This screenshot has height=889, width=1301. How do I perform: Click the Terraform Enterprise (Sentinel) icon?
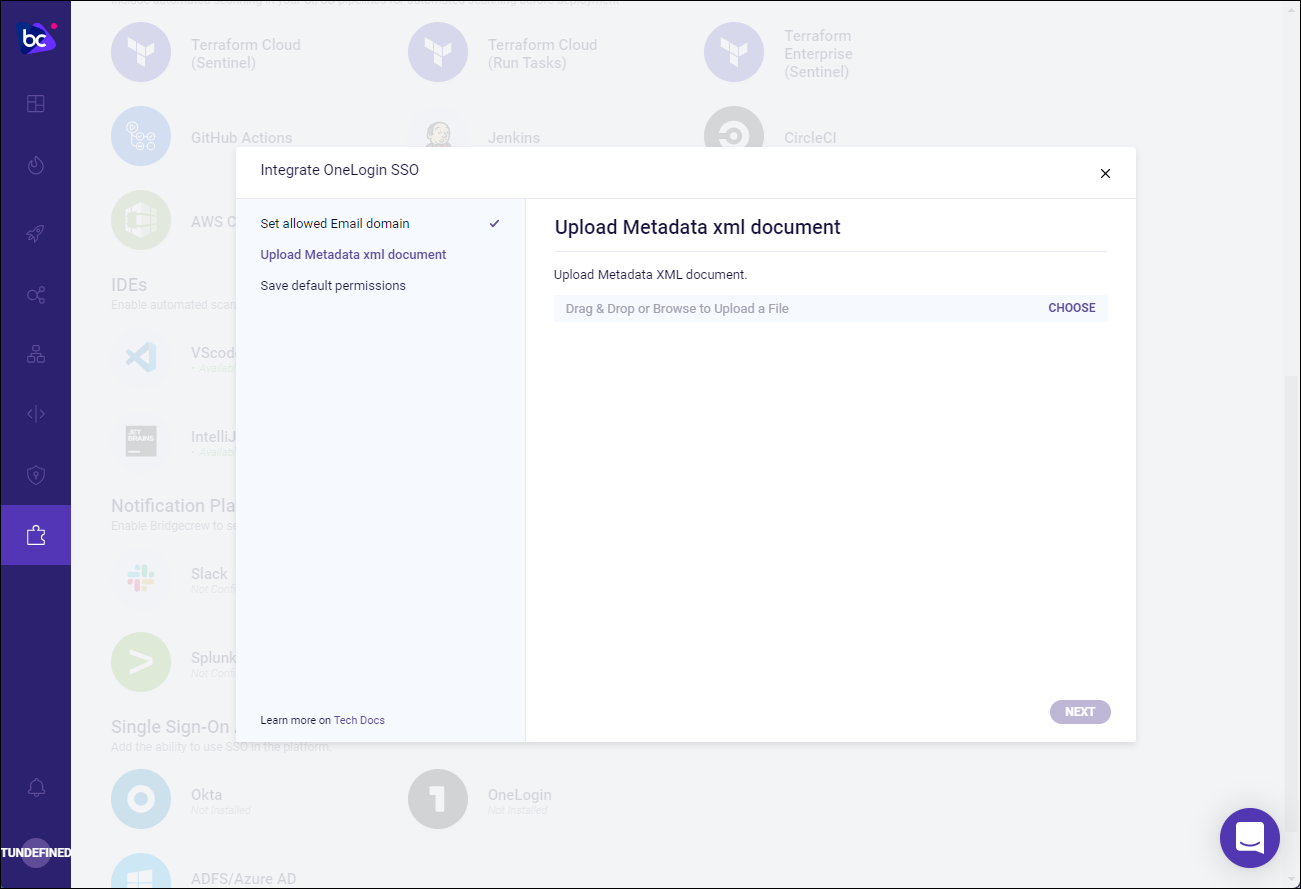pyautogui.click(x=734, y=52)
